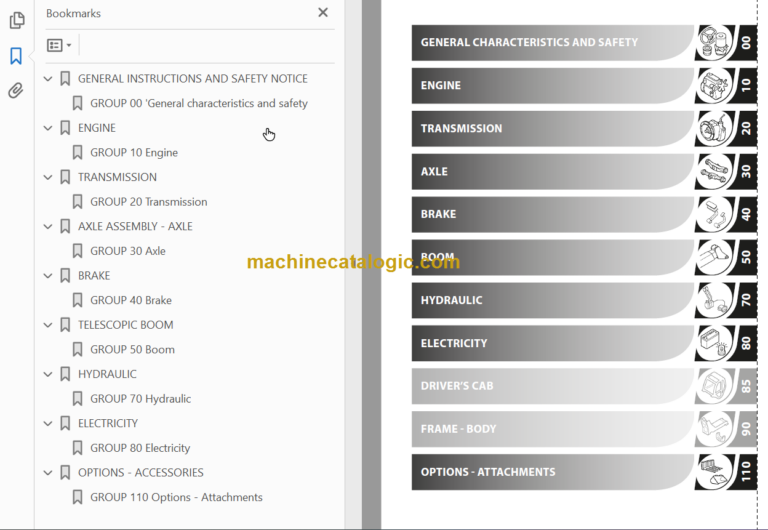Collapse GENERAL INSTRUCTIONS AND SAFETY NOTICE bookmark

click(48, 79)
